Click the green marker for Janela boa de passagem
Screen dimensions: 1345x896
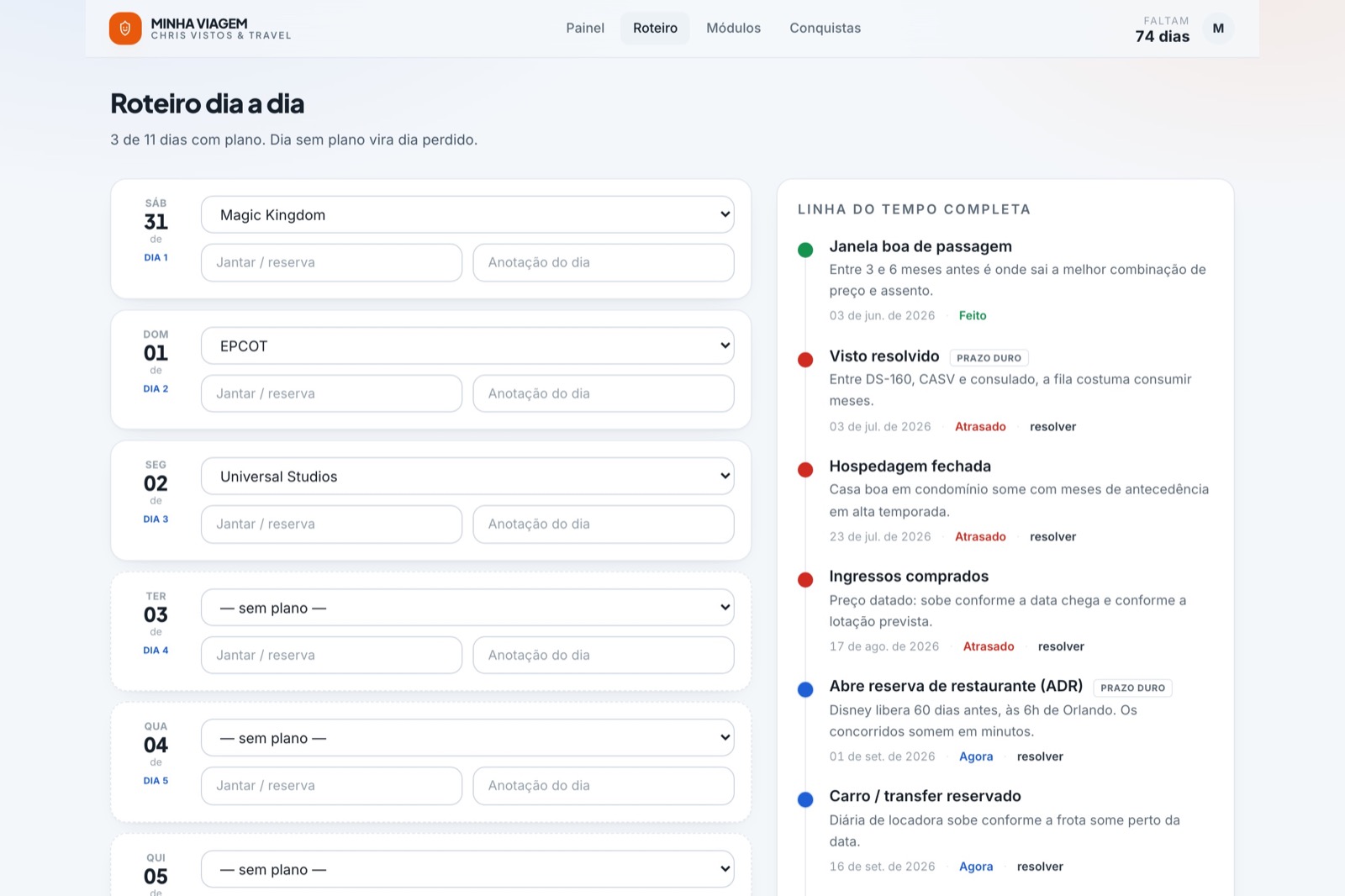(x=805, y=250)
